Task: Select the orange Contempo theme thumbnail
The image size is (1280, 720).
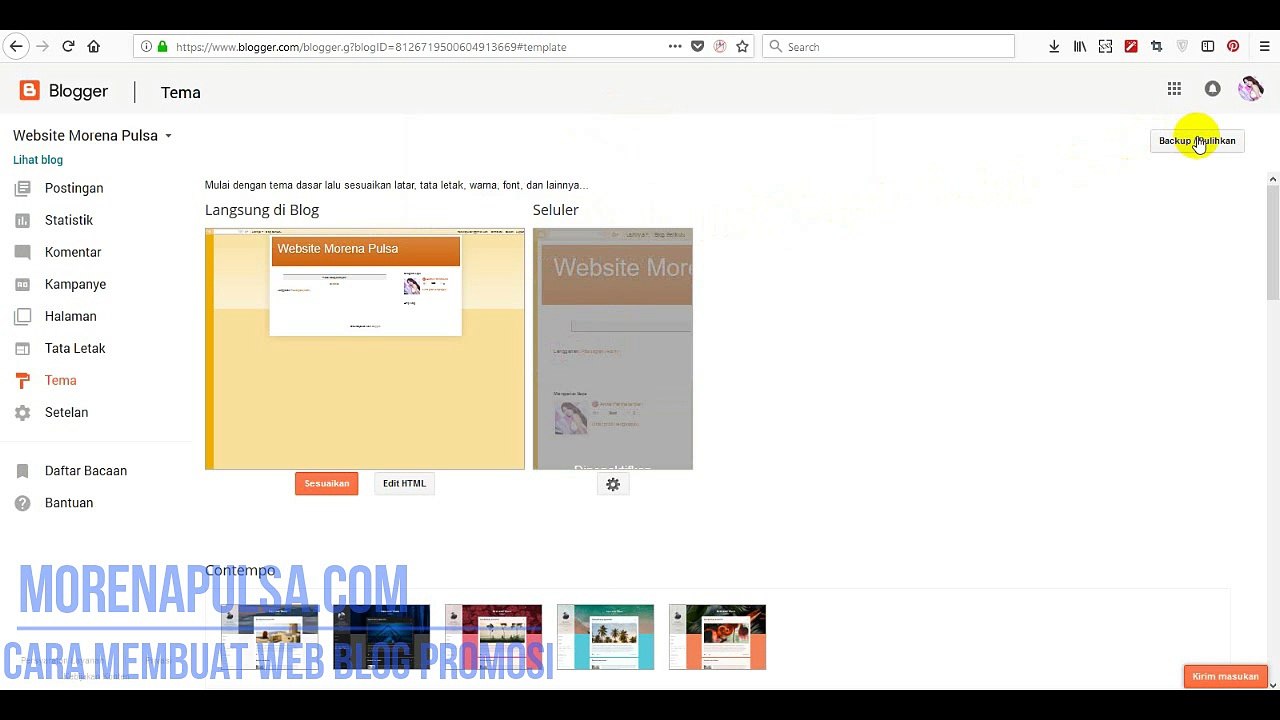Action: [717, 637]
